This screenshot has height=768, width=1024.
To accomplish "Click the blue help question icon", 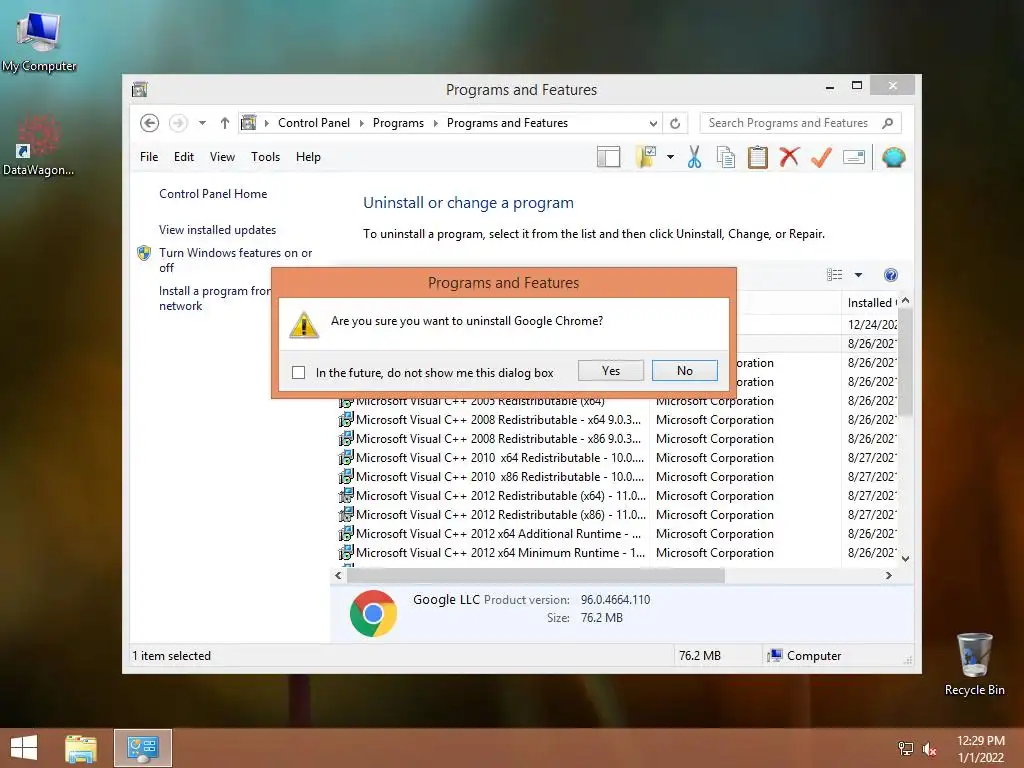I will (x=890, y=275).
